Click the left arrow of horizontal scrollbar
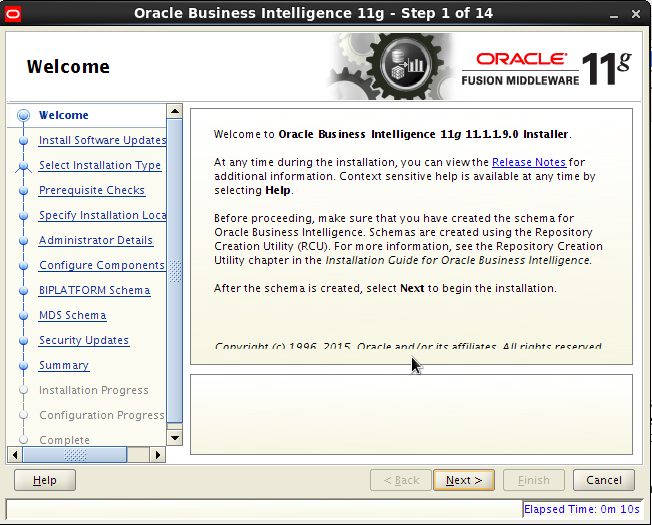Image resolution: width=652 pixels, height=525 pixels. tap(15, 455)
